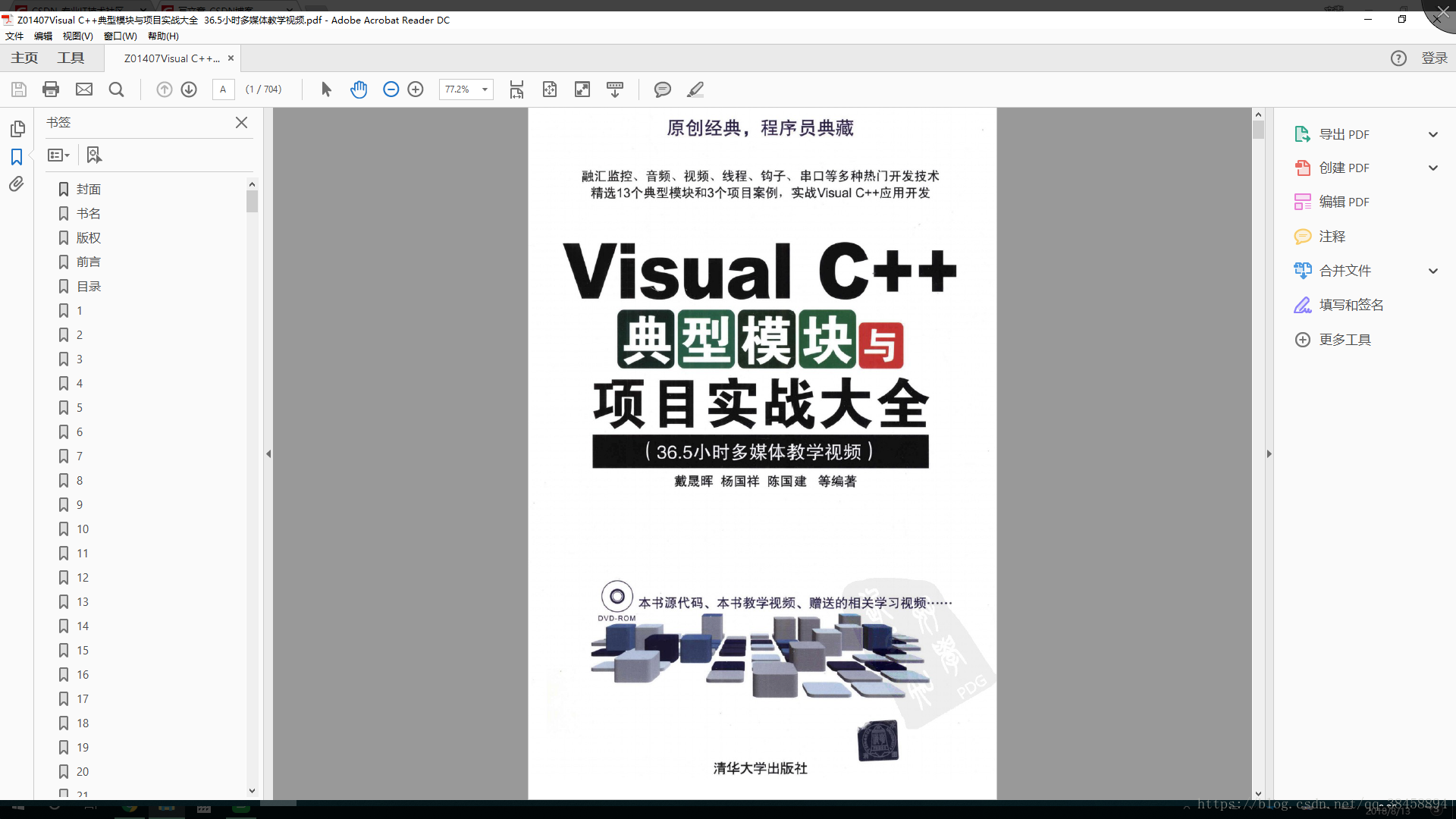Screen dimensions: 1456x819
Task: Open the 封面 bookmark
Action: (88, 190)
